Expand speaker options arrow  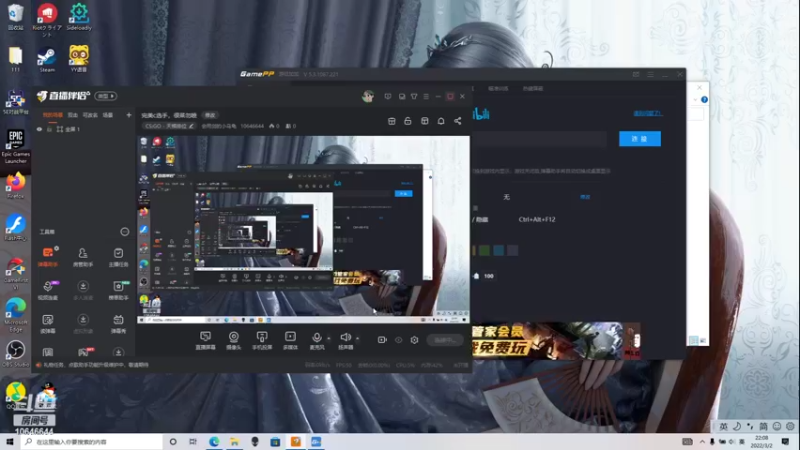coord(357,338)
